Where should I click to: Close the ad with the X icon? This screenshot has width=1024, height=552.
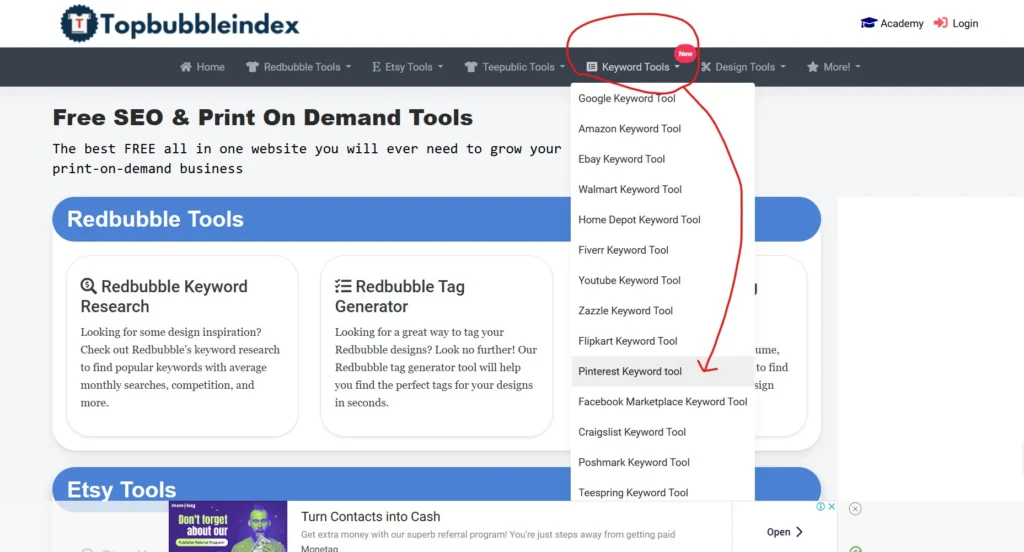click(x=832, y=506)
